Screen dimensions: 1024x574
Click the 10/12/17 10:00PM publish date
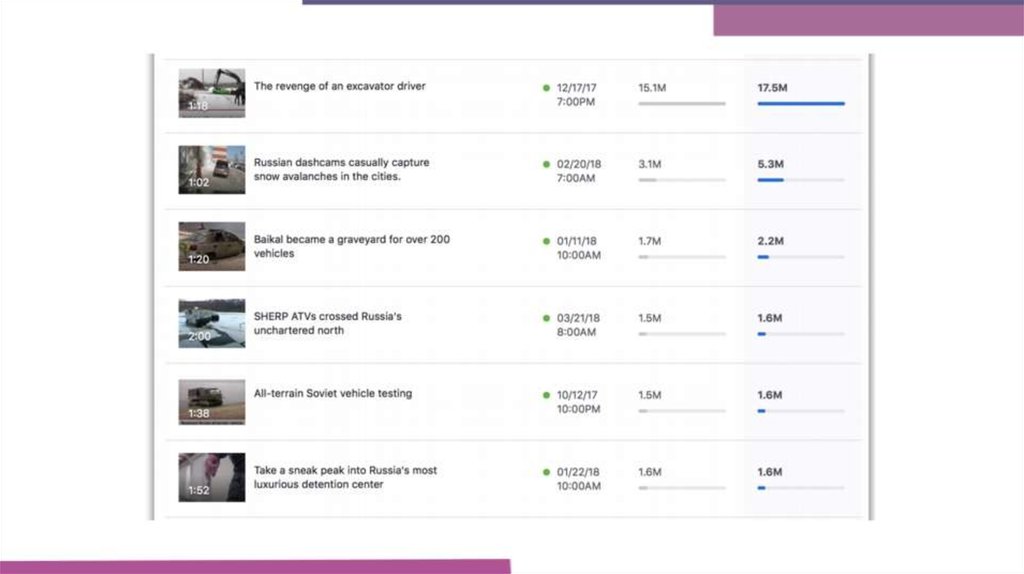[578, 402]
